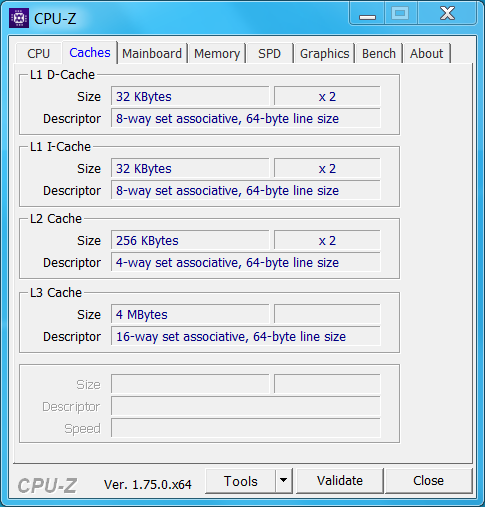Click the L1 I-Cache descriptor field
Image resolution: width=485 pixels, height=507 pixels.
(246, 190)
